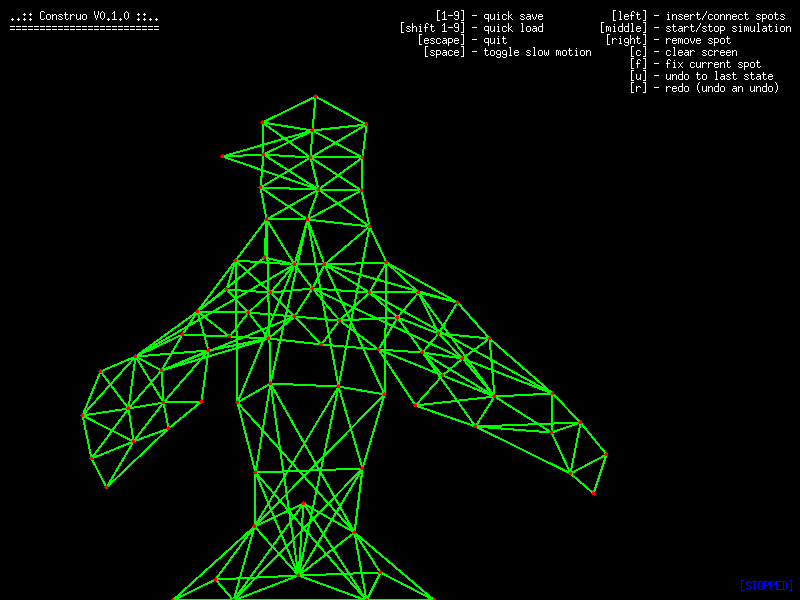Click the red spot at the penguin's beak tip

click(x=222, y=156)
